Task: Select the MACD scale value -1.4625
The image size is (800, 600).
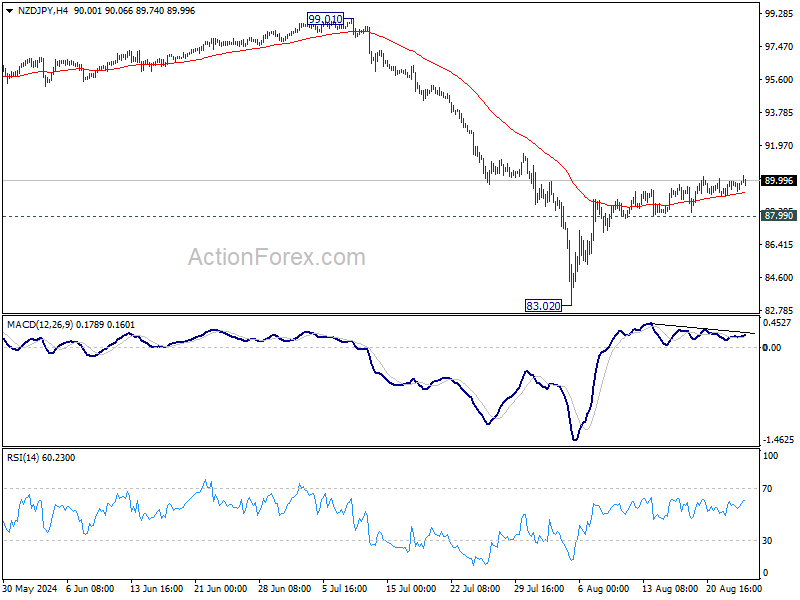Action: point(778,440)
